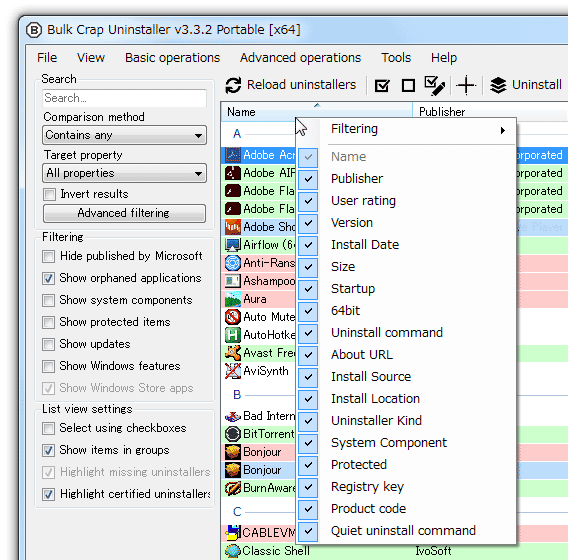Enable Show system components checkbox
The image size is (568, 560).
(49, 301)
